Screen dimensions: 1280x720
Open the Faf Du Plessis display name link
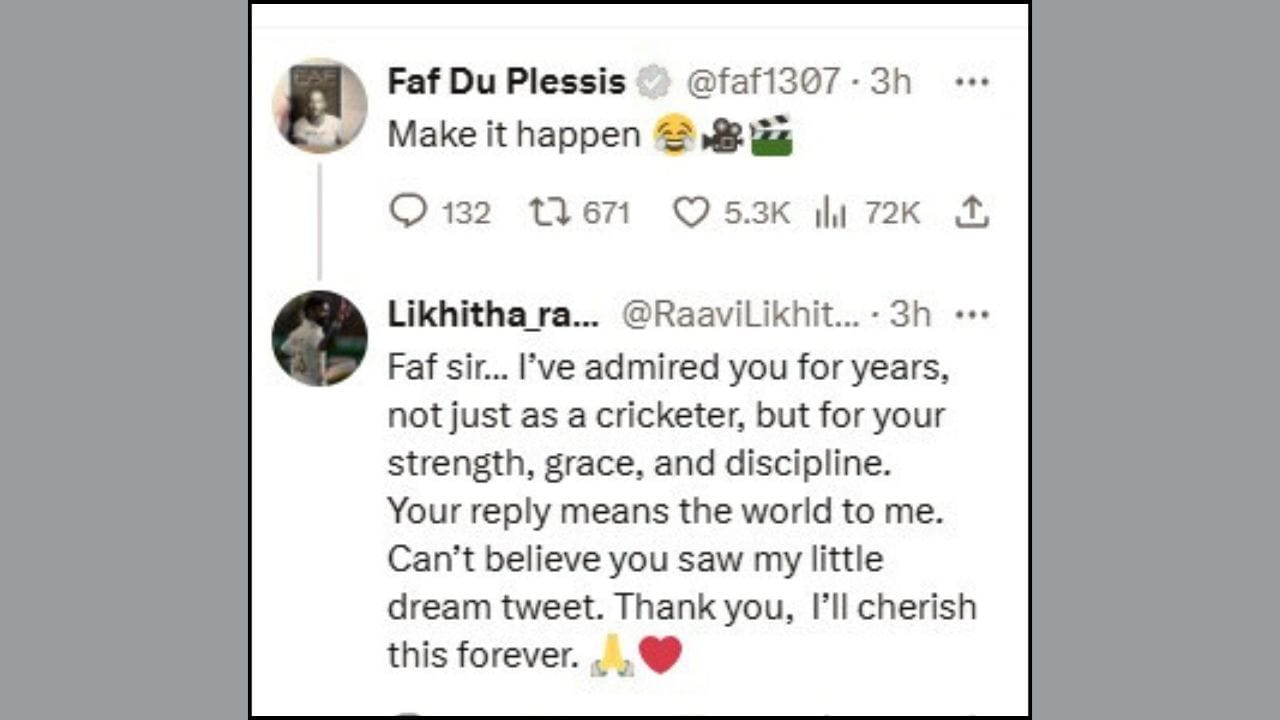click(506, 82)
